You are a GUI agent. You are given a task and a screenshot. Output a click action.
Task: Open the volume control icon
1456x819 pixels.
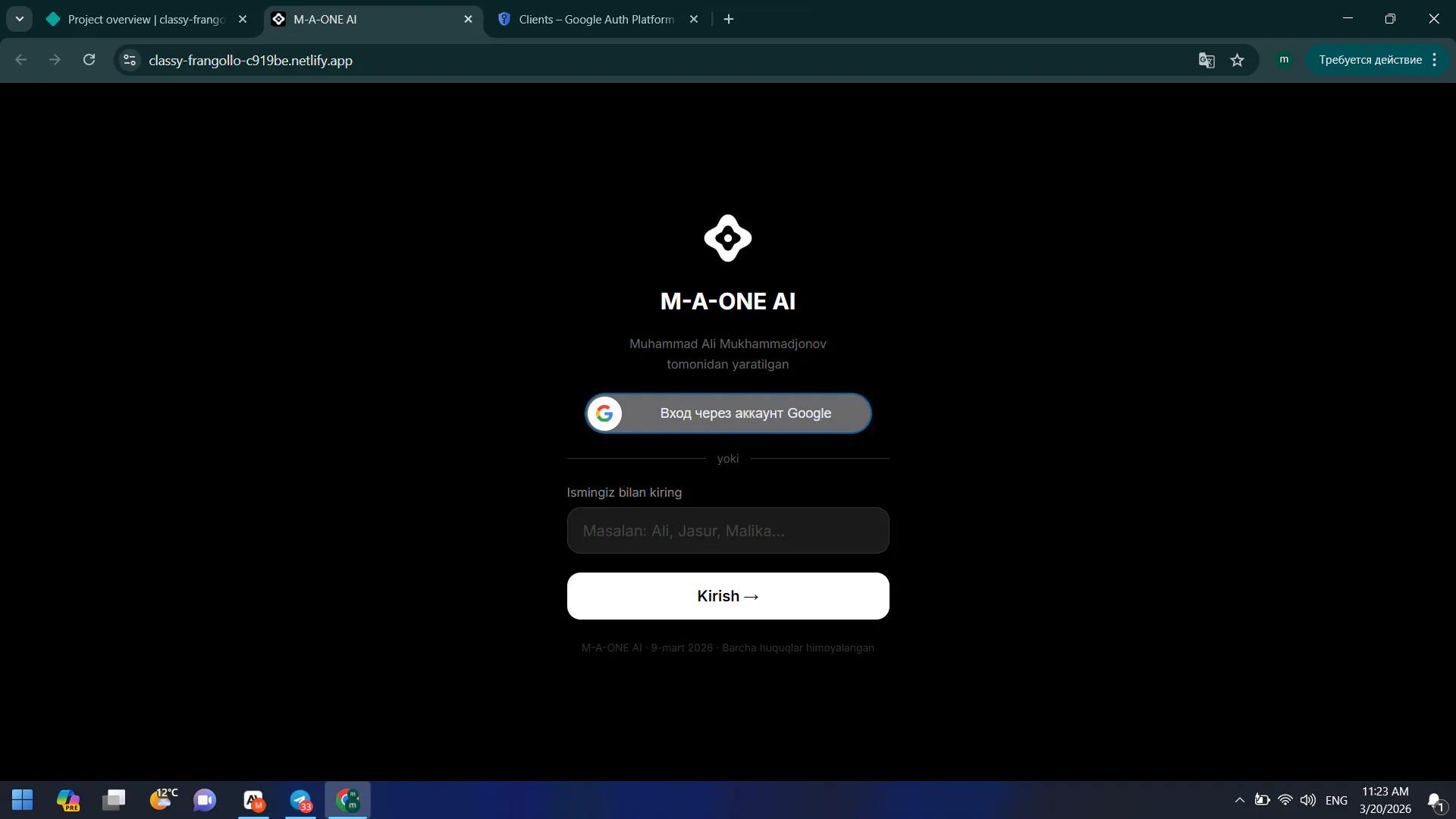(x=1308, y=800)
